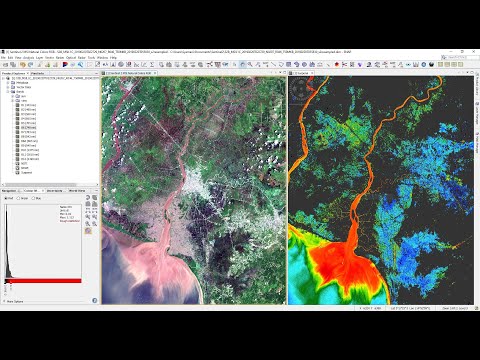Collapse the product root node in Product Explorer
This screenshot has width=480, height=360.
click(3, 78)
